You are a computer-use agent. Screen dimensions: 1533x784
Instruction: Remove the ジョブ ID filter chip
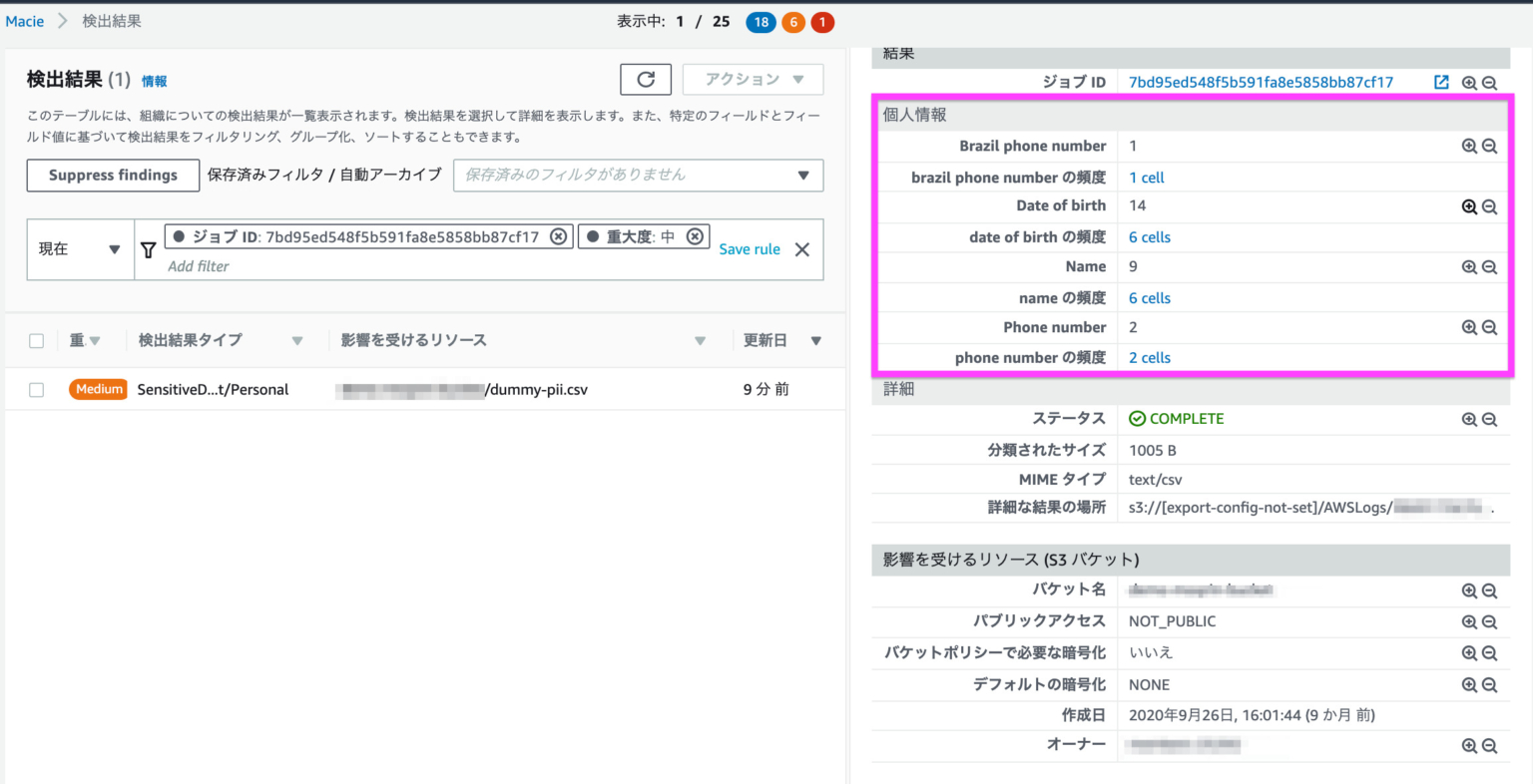[559, 235]
